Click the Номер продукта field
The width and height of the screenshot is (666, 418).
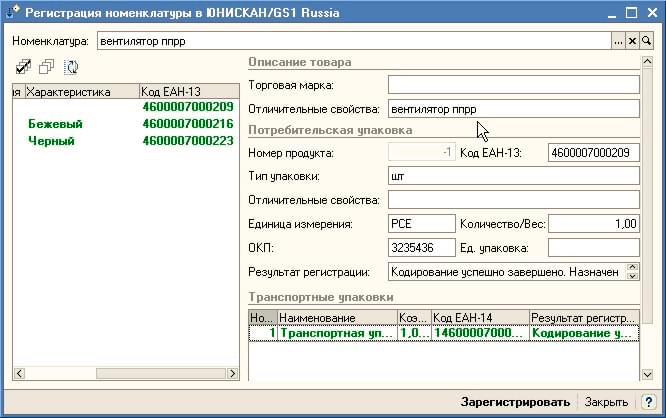pyautogui.click(x=421, y=152)
